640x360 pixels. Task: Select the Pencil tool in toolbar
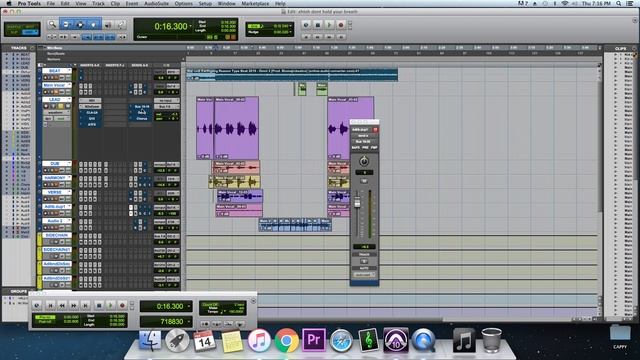tap(121, 25)
